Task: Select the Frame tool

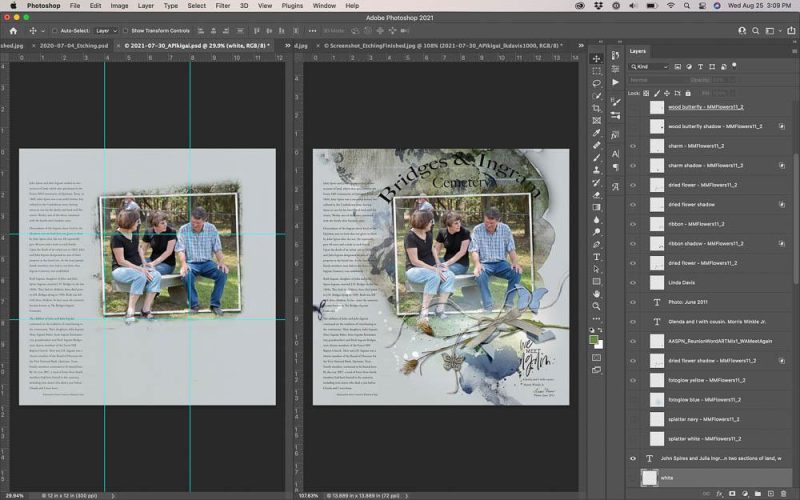Action: pos(596,120)
